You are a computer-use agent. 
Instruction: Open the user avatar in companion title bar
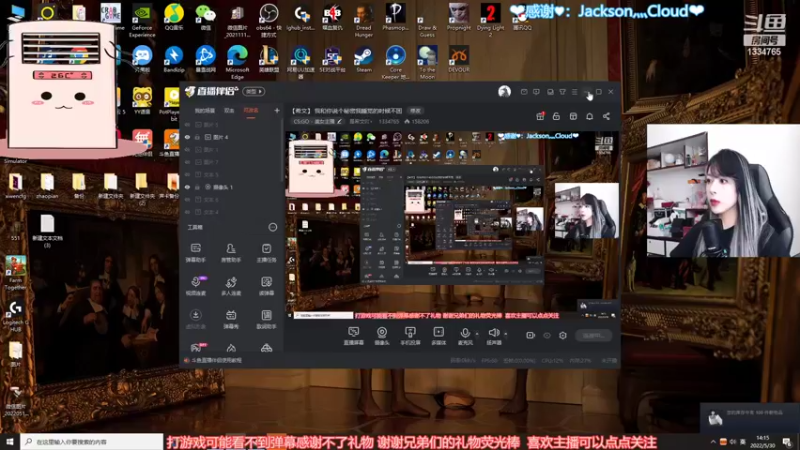[x=504, y=92]
